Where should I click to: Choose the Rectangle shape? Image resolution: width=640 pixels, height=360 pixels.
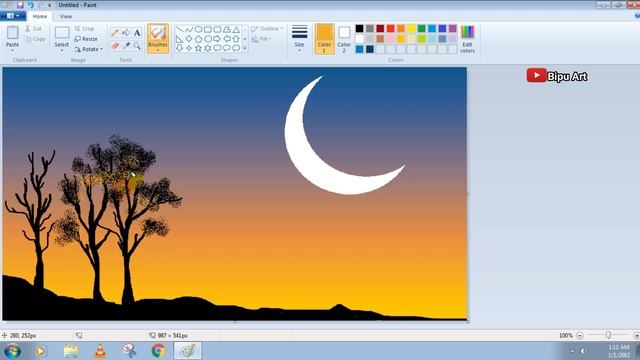(x=208, y=29)
